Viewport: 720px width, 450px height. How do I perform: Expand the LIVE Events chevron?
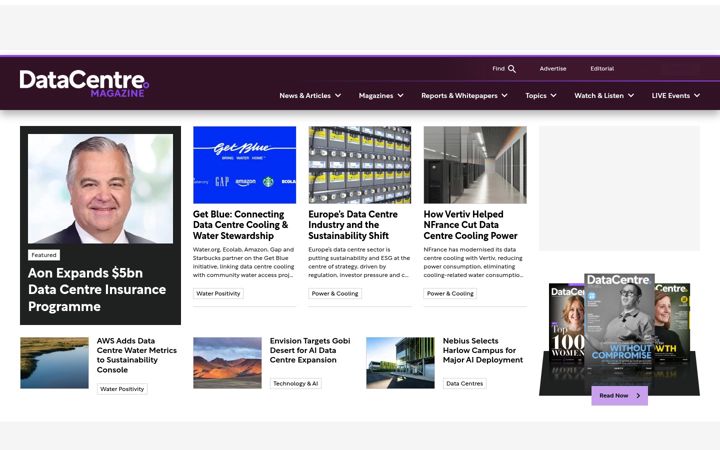click(x=697, y=96)
